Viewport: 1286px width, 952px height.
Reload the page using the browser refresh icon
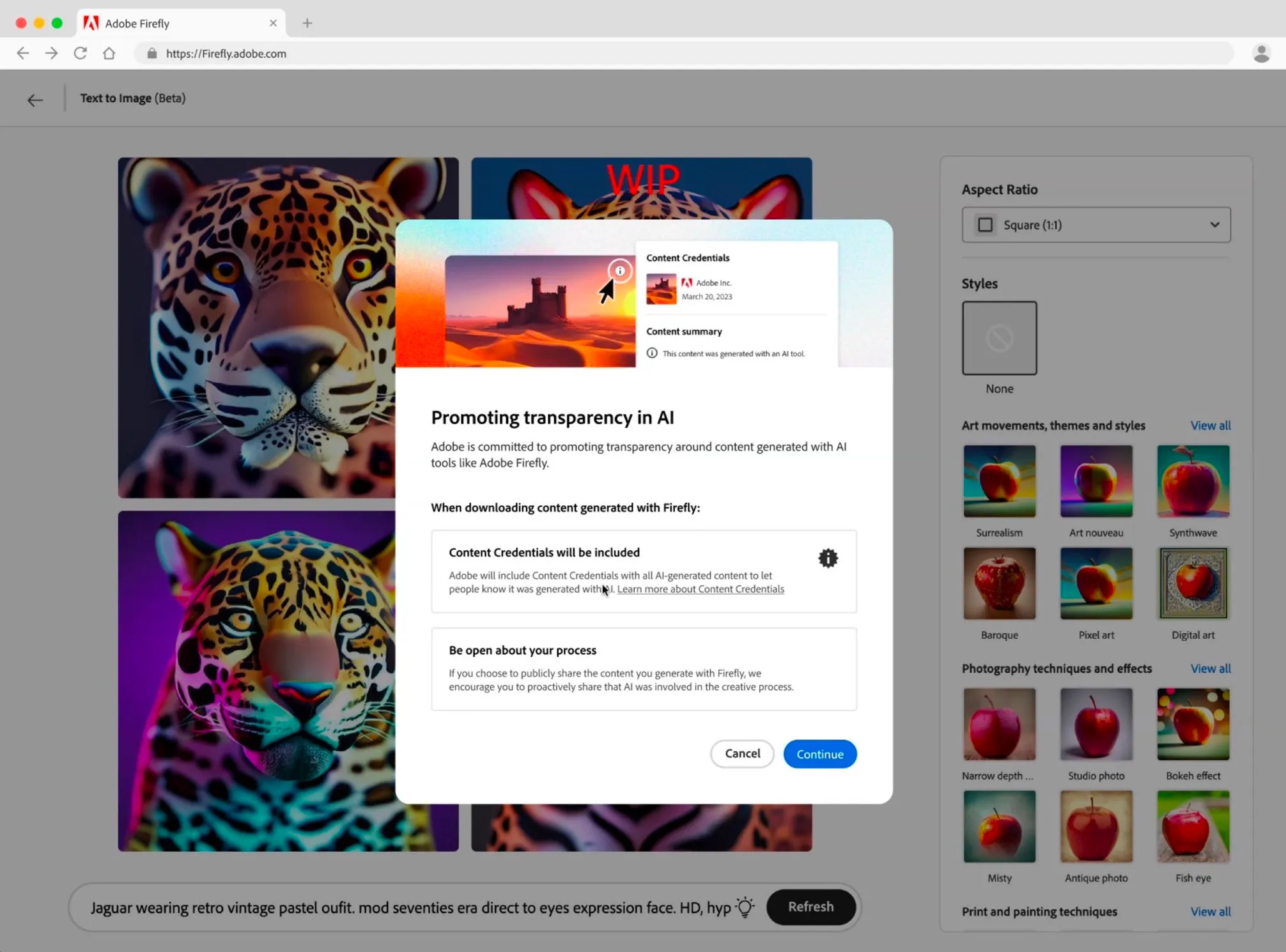click(x=81, y=53)
